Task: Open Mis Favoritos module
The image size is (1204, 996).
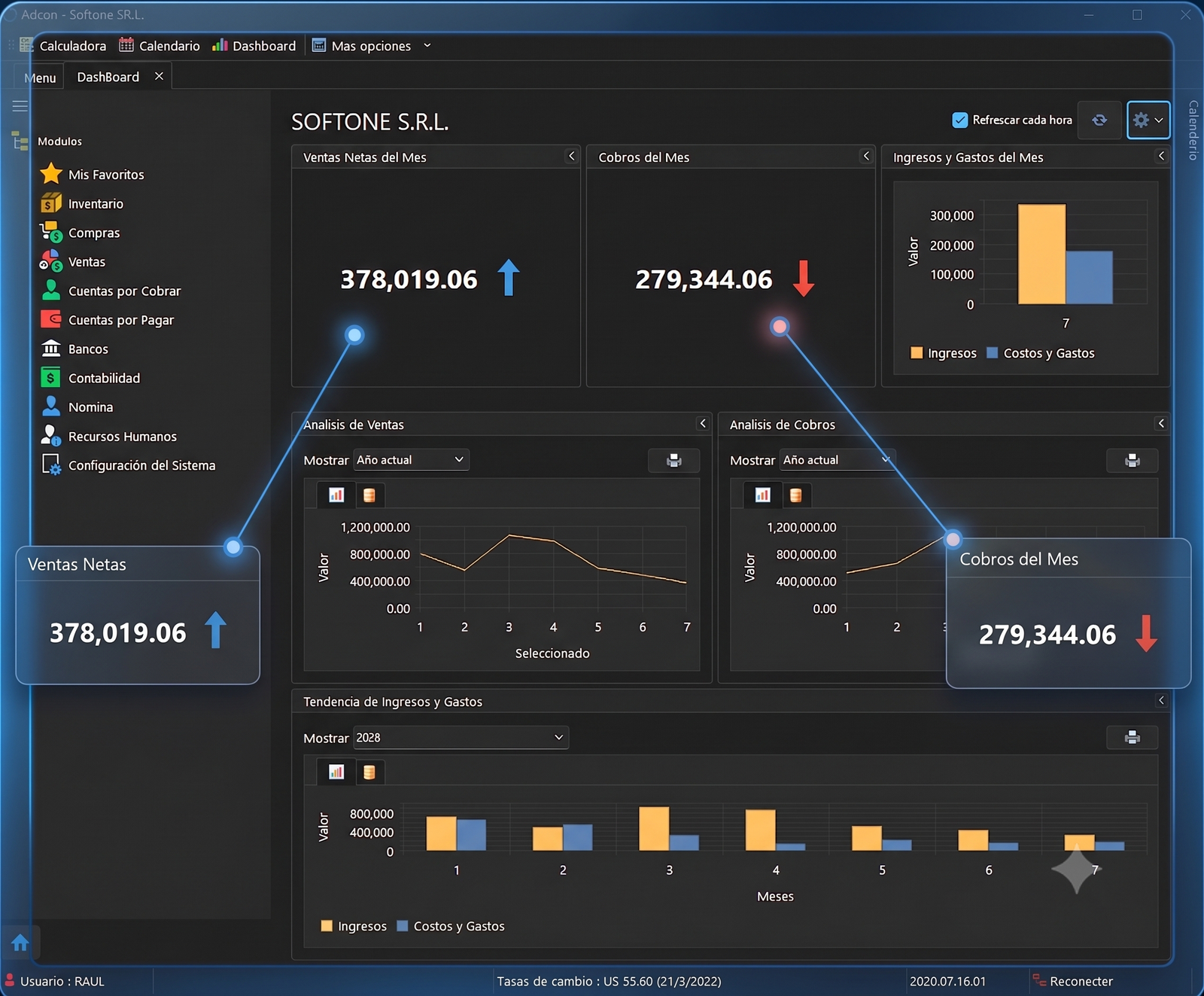Action: pos(106,175)
